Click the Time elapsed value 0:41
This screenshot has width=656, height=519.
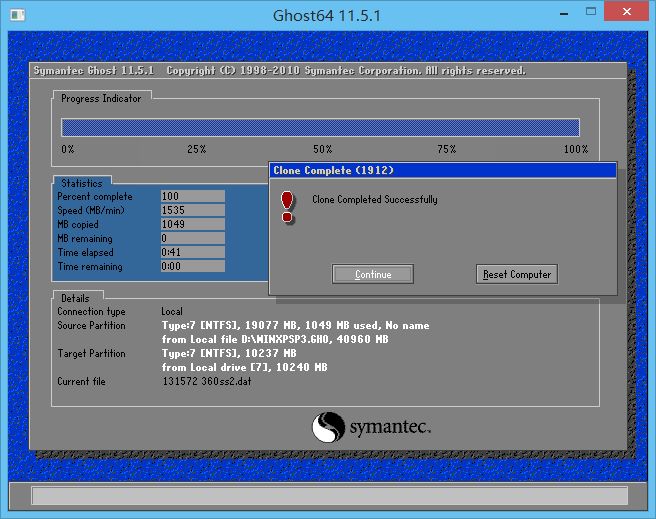click(192, 253)
